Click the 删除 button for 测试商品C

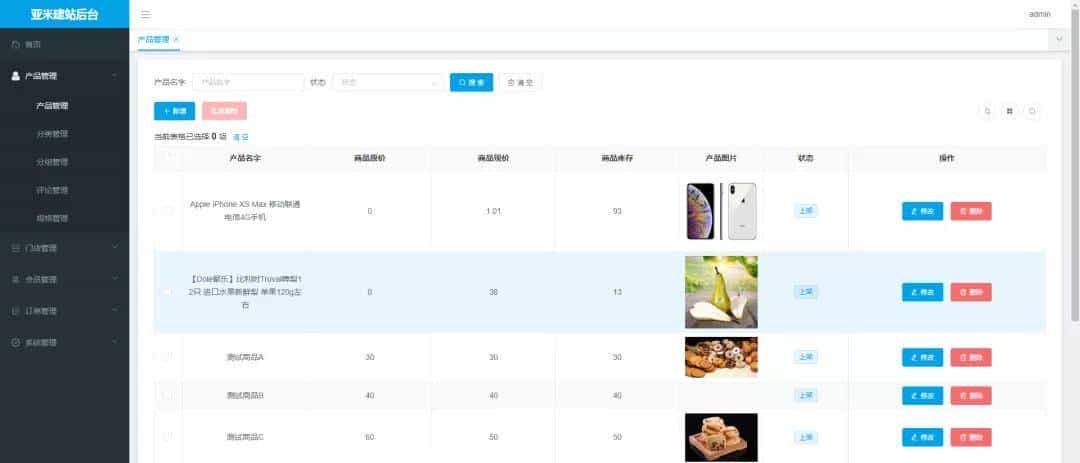coord(970,438)
